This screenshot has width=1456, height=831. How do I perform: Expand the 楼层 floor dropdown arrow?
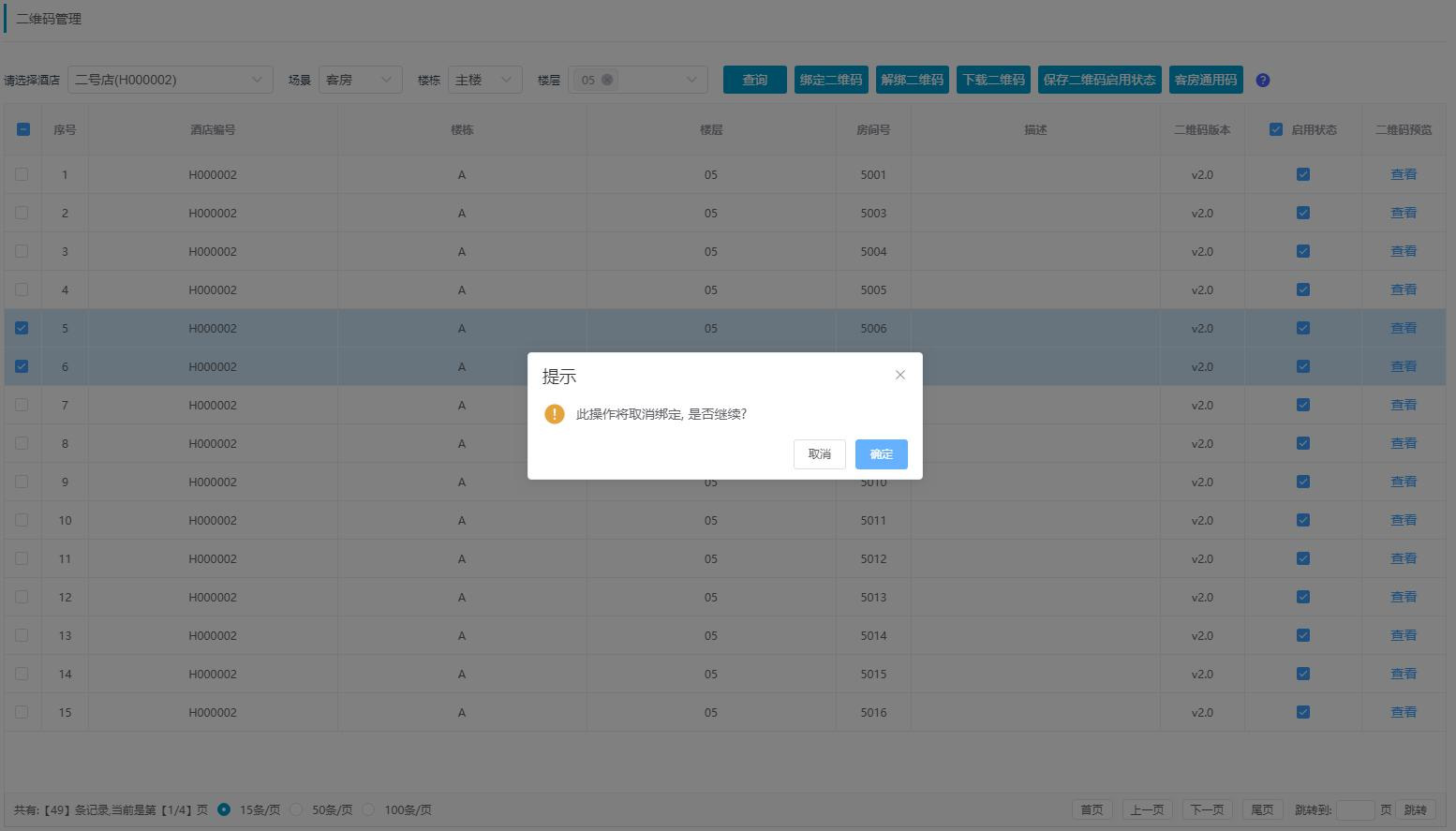point(692,80)
